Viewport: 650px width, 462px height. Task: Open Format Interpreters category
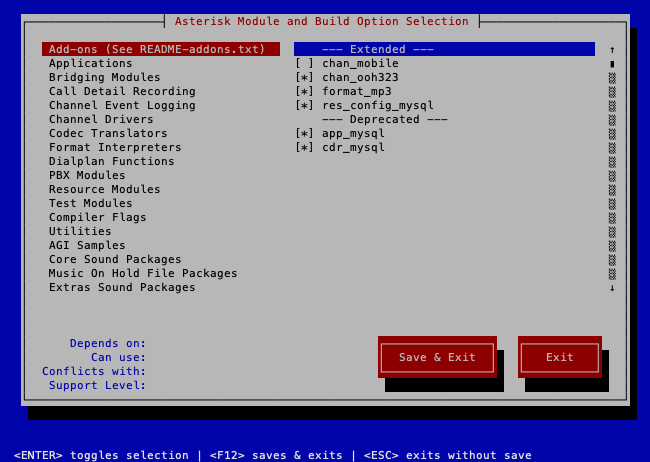tap(115, 147)
